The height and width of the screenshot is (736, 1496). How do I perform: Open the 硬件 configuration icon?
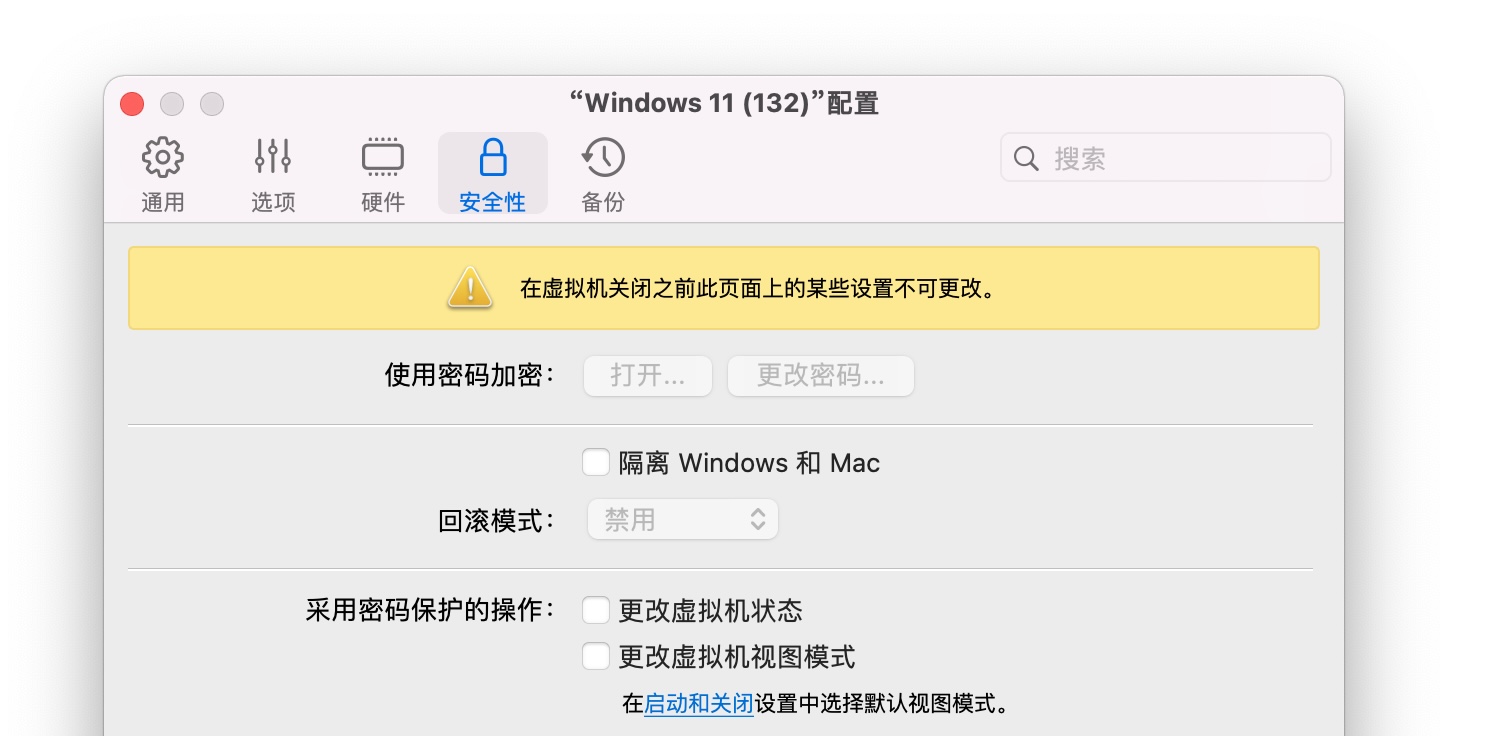382,157
